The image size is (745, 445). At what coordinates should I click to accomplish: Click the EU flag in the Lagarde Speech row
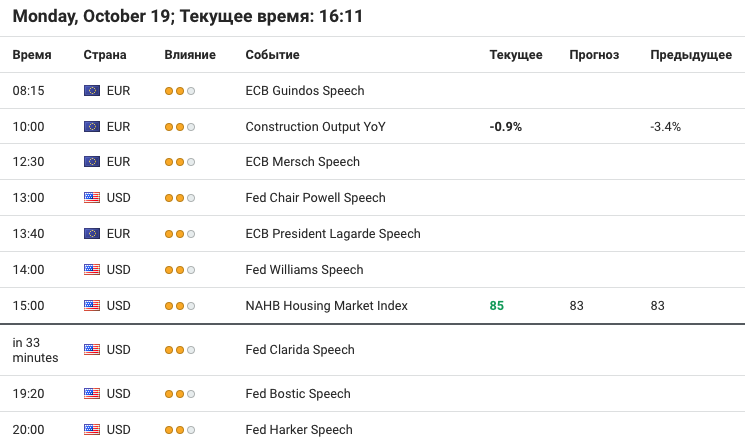(x=92, y=234)
